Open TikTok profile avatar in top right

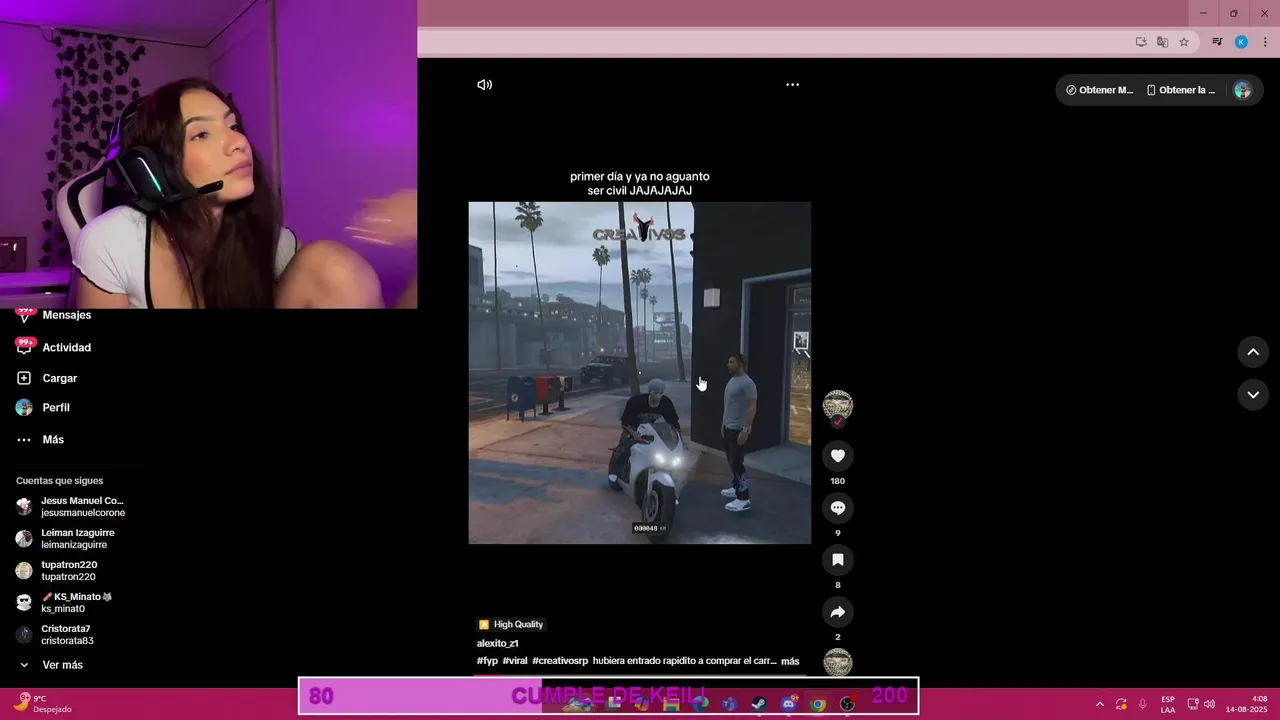point(1242,90)
